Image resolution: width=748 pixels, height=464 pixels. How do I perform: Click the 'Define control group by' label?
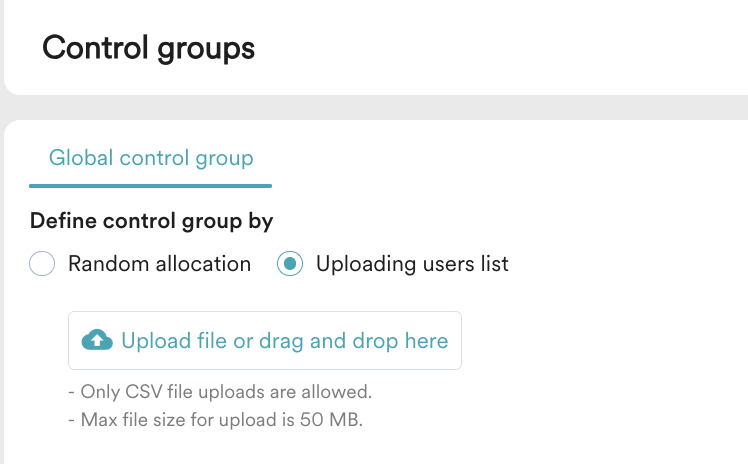pyautogui.click(x=152, y=221)
